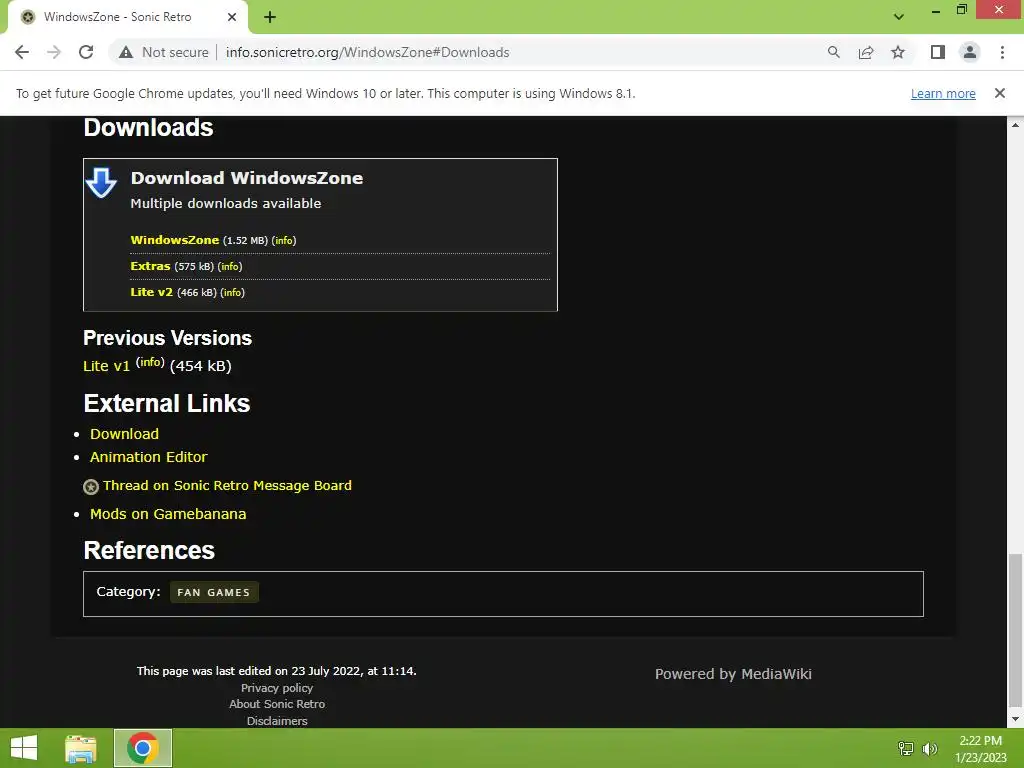This screenshot has width=1024, height=768.
Task: Go back to the previous page
Action: (22, 52)
